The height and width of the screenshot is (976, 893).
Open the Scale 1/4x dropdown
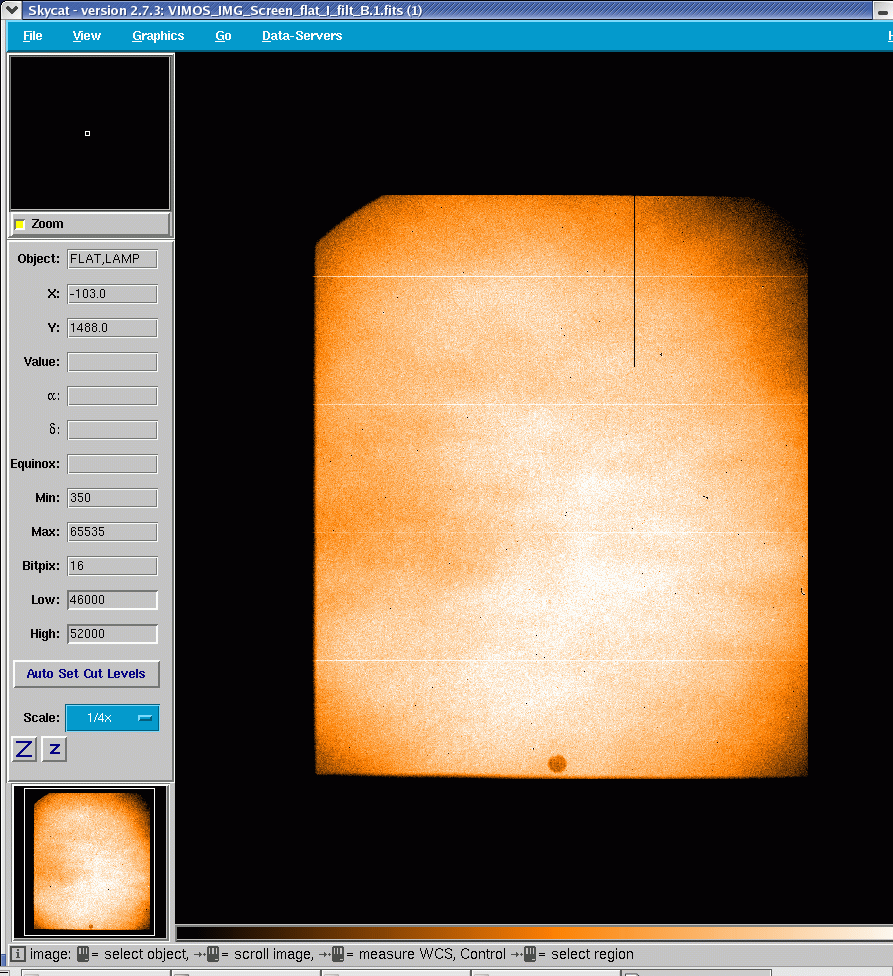tap(113, 718)
